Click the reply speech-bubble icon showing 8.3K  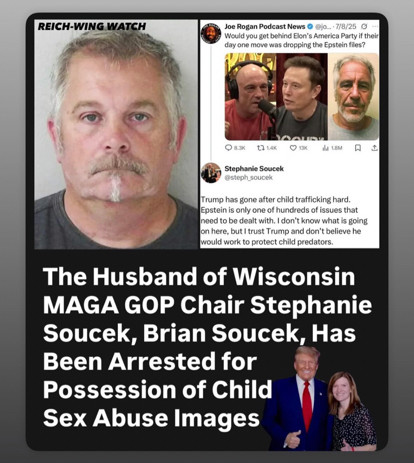pos(229,148)
